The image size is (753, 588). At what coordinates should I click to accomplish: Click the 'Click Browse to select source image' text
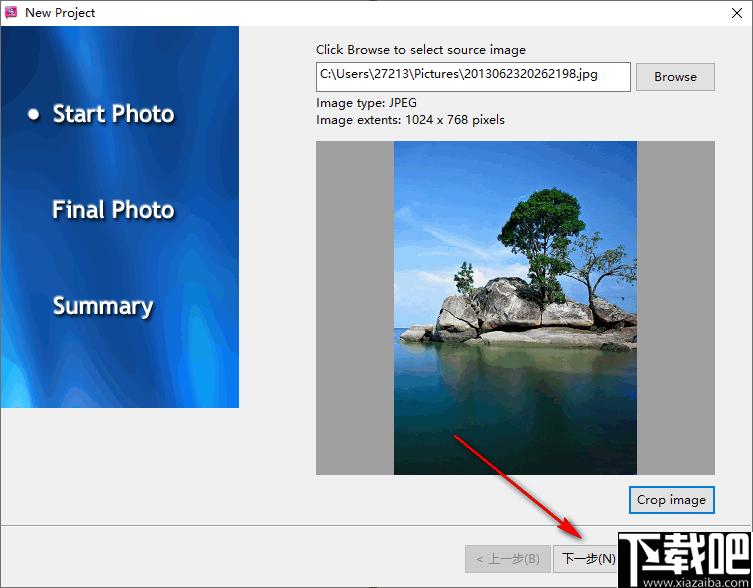(x=421, y=50)
